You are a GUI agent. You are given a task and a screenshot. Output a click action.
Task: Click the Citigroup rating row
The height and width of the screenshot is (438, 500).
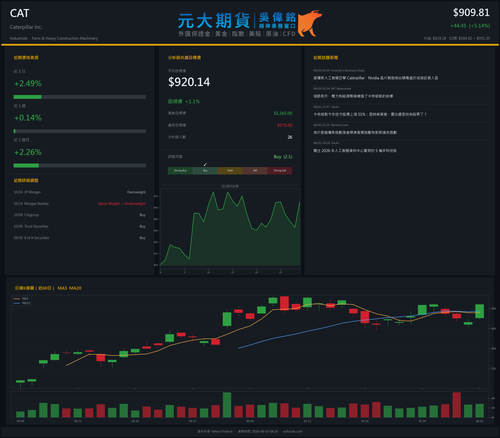pos(80,215)
